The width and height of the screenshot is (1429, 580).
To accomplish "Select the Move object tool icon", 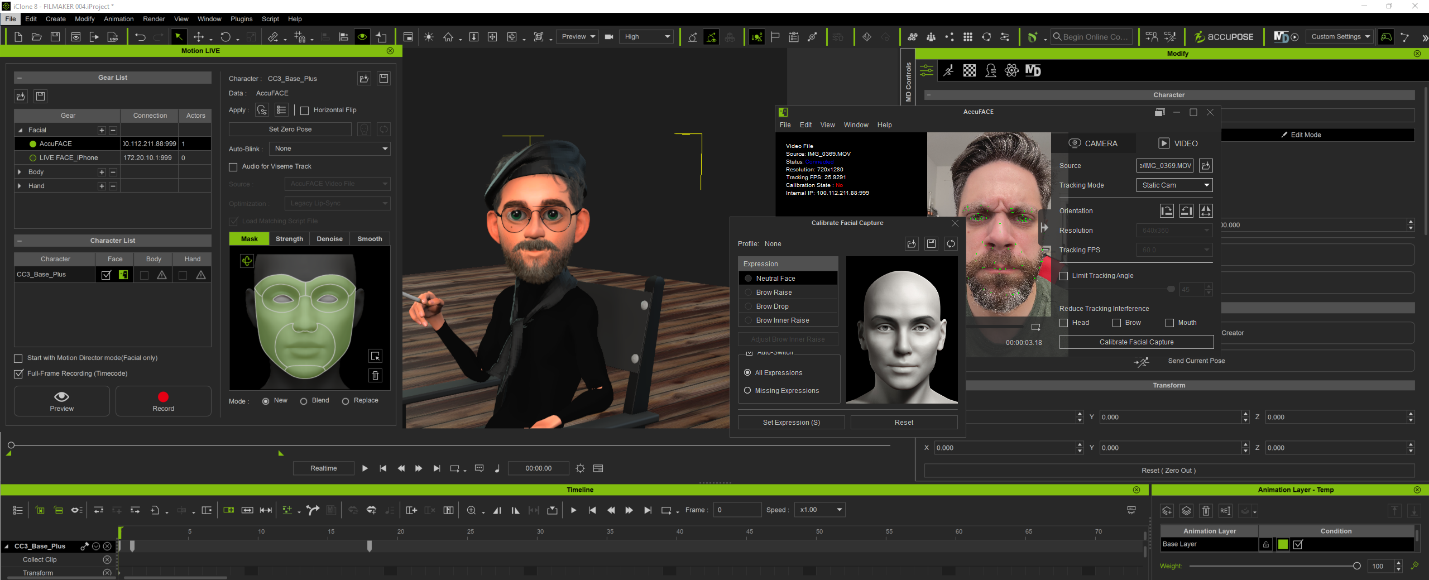I will 199,36.
